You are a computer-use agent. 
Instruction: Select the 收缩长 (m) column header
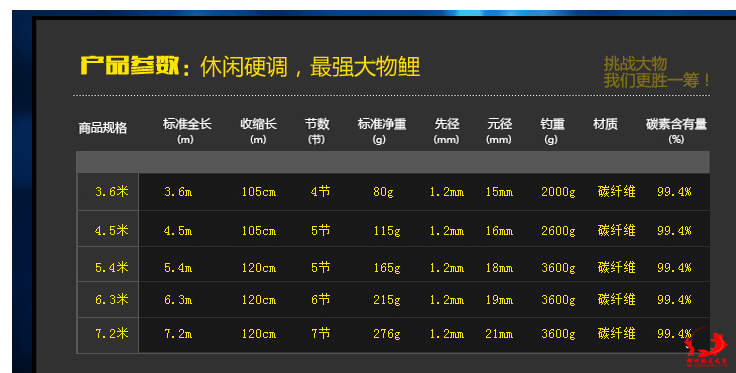pos(258,131)
